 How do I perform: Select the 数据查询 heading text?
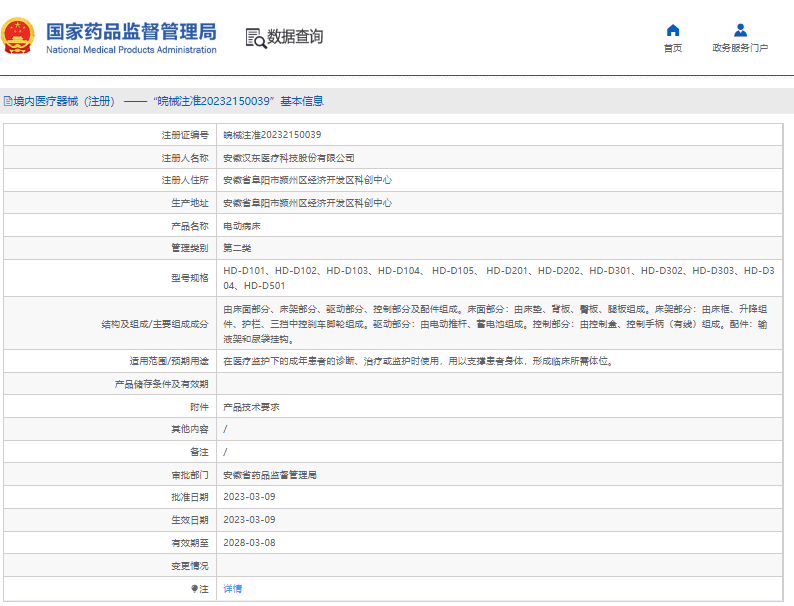[x=295, y=36]
